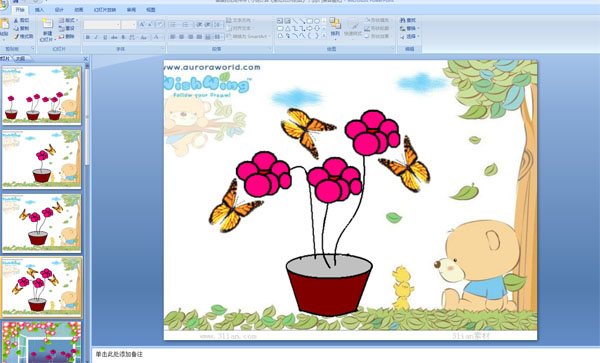Image resolution: width=600 pixels, height=363 pixels.
Task: Click the slide Reset (重设) icon
Action: click(61, 28)
